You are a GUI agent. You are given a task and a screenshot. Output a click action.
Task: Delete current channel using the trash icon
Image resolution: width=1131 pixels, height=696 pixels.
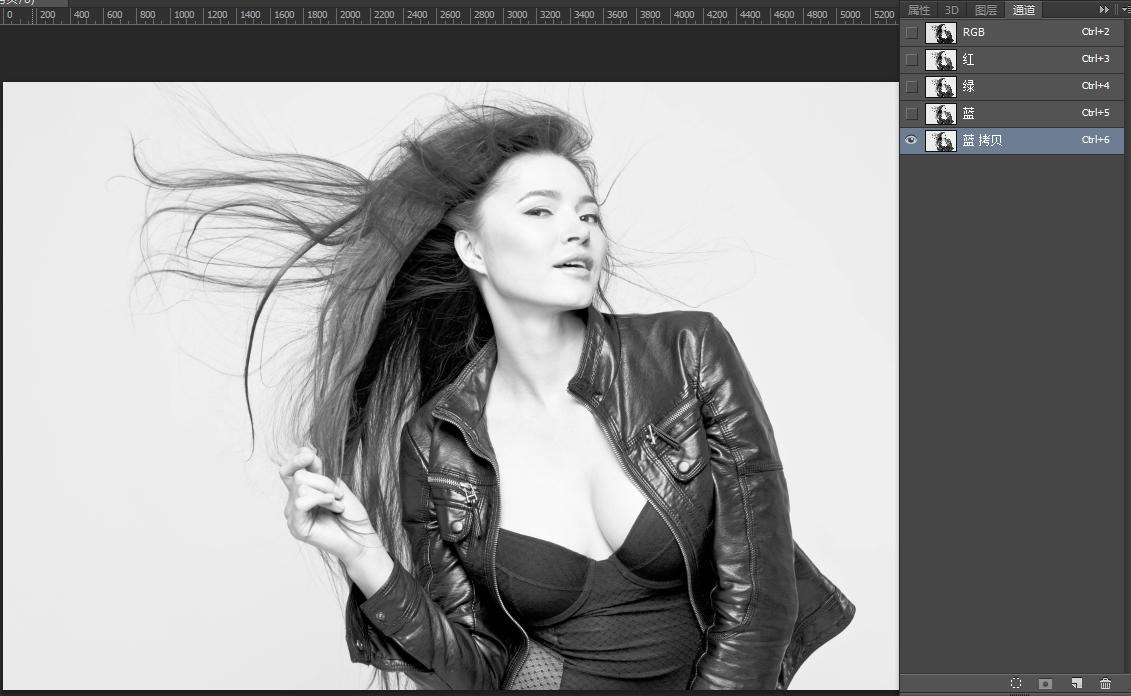[x=1105, y=683]
